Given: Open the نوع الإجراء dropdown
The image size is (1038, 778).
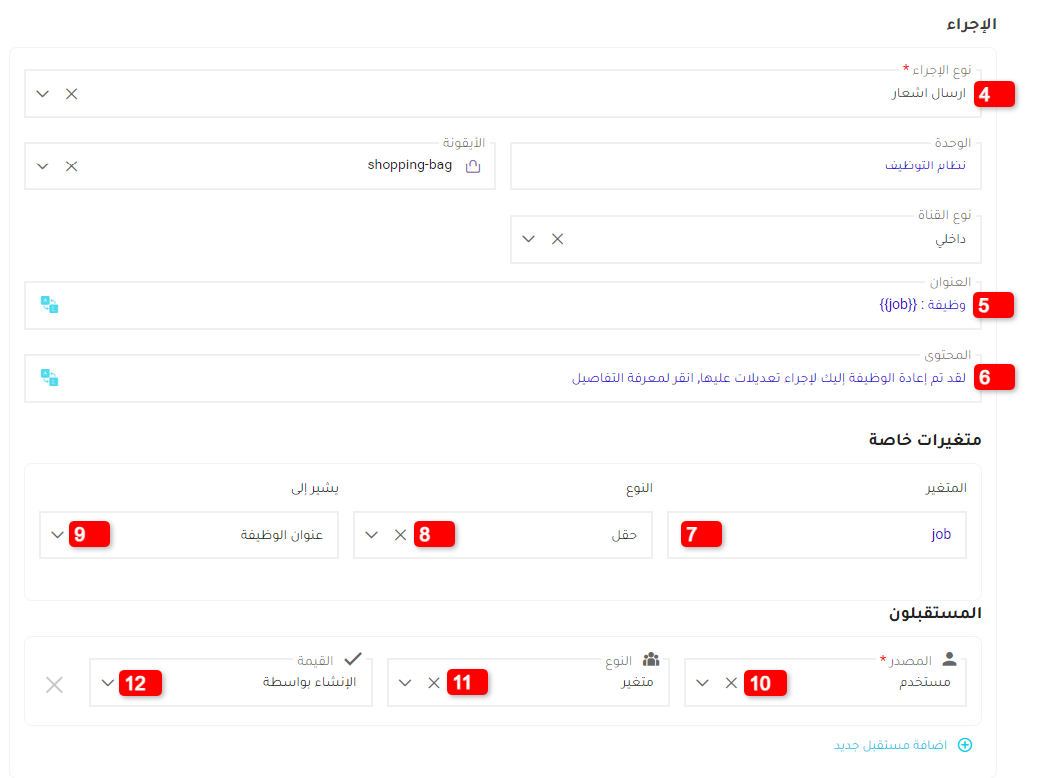Looking at the screenshot, I should (x=42, y=93).
